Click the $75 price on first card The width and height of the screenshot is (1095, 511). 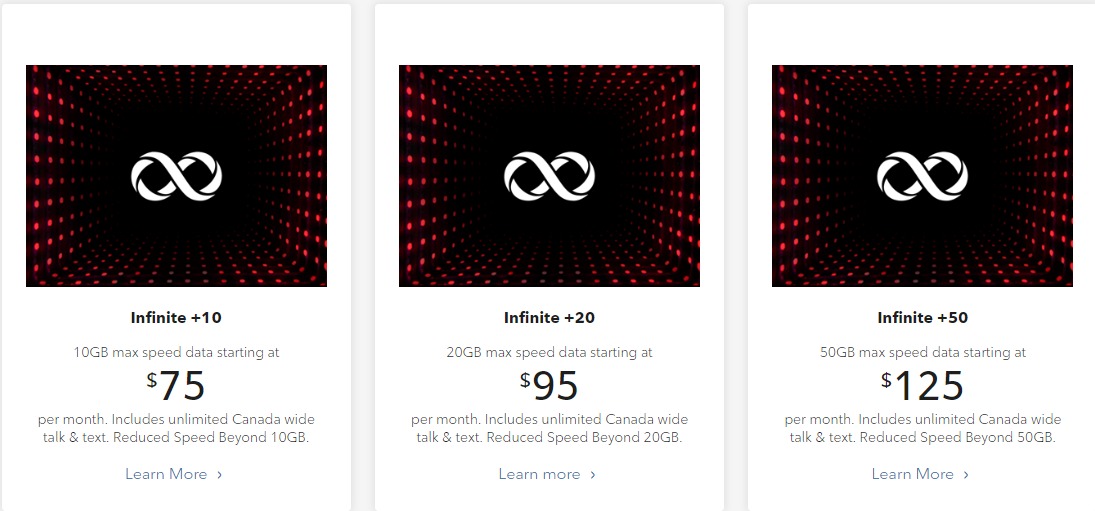tap(176, 385)
